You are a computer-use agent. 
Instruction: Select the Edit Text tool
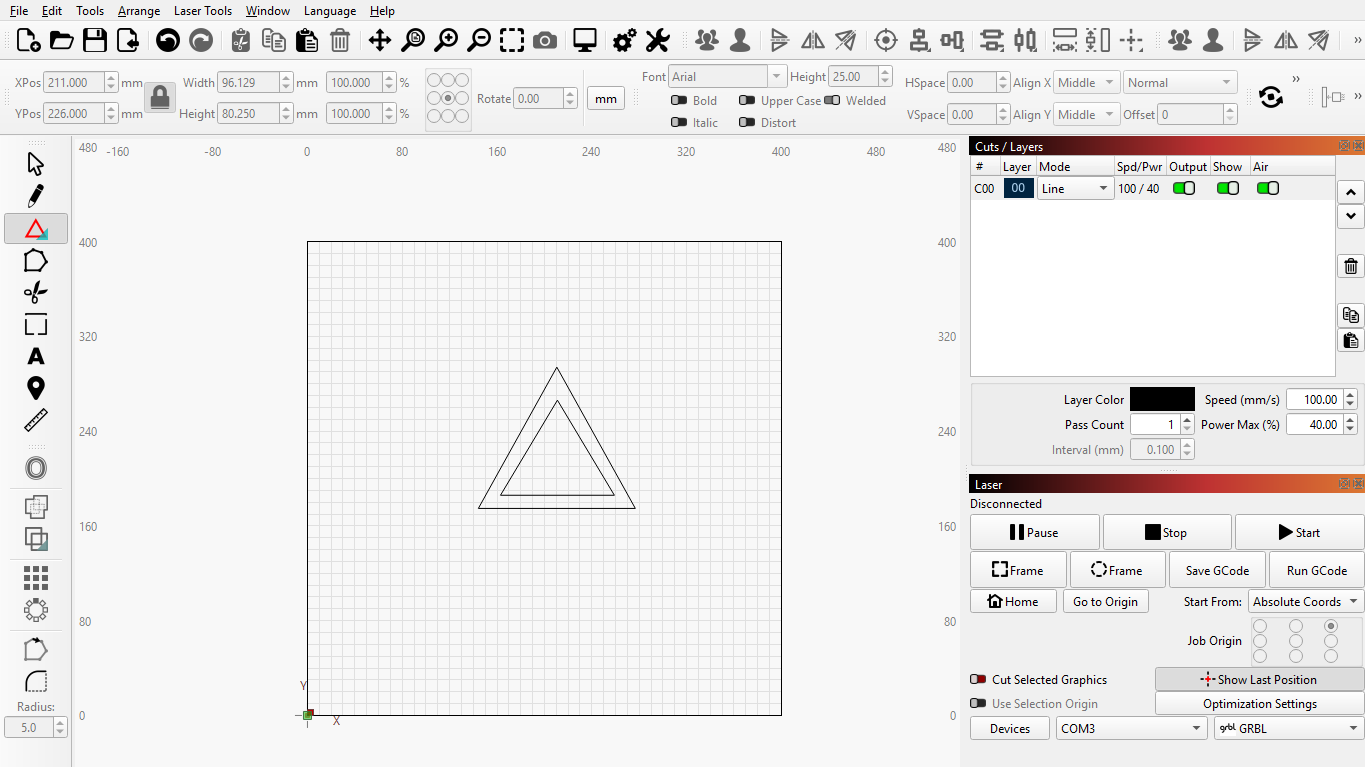[x=36, y=357]
